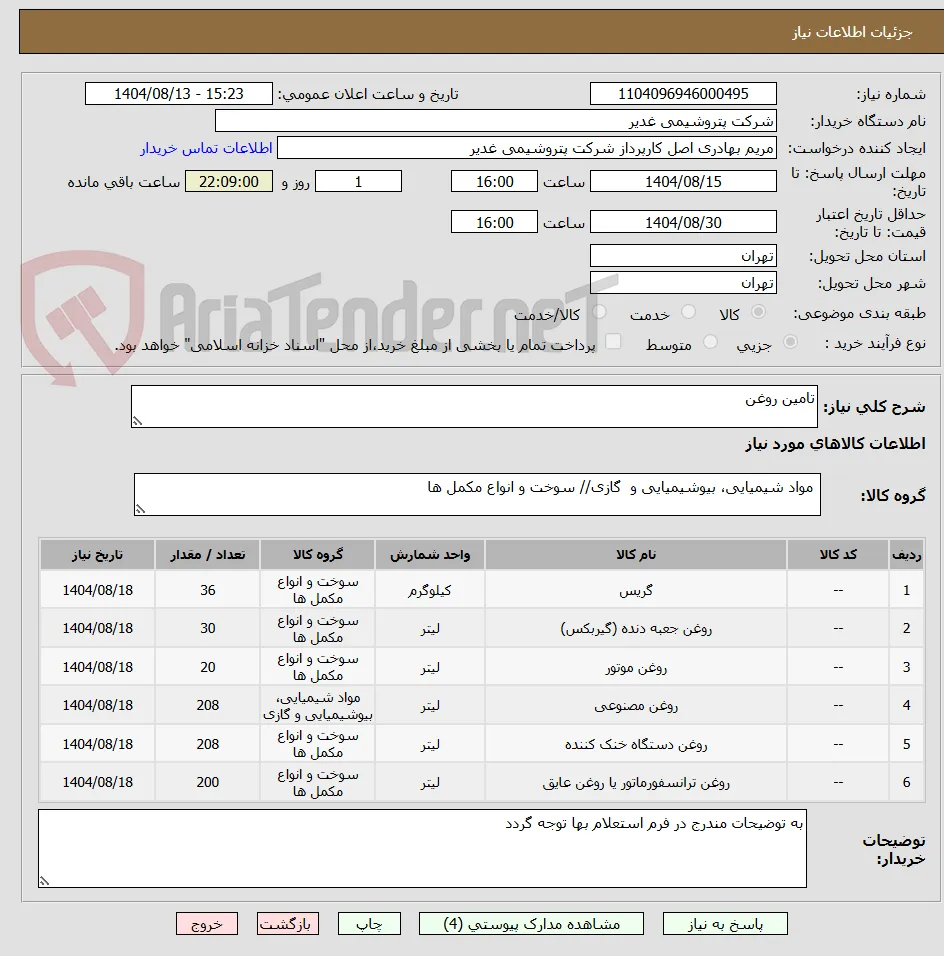
Task: Click the شرح کلی نیاز text area
Action: tap(474, 406)
